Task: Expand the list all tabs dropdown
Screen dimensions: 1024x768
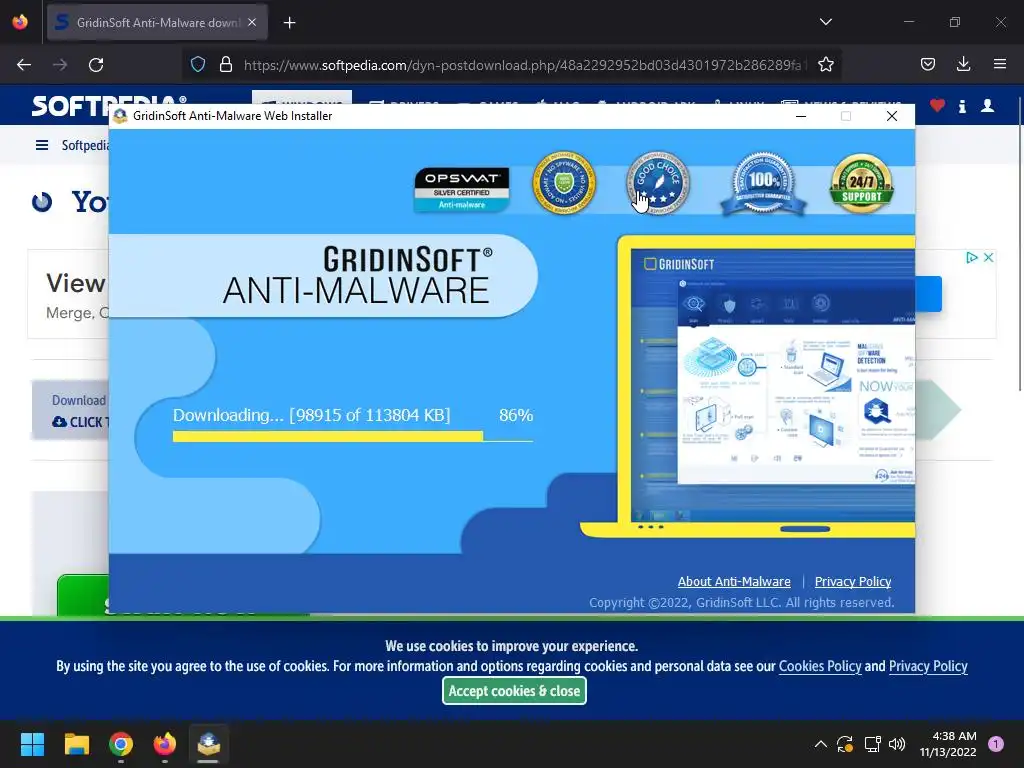Action: [x=825, y=22]
